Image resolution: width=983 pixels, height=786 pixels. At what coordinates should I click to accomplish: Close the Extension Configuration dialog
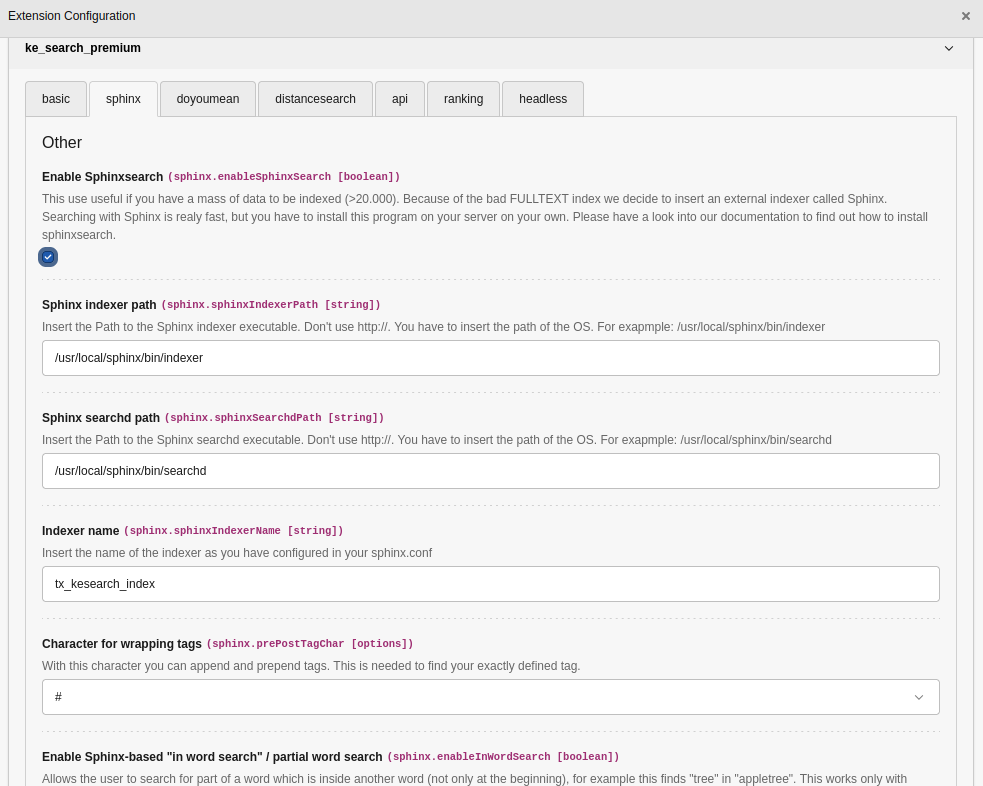pos(965,15)
